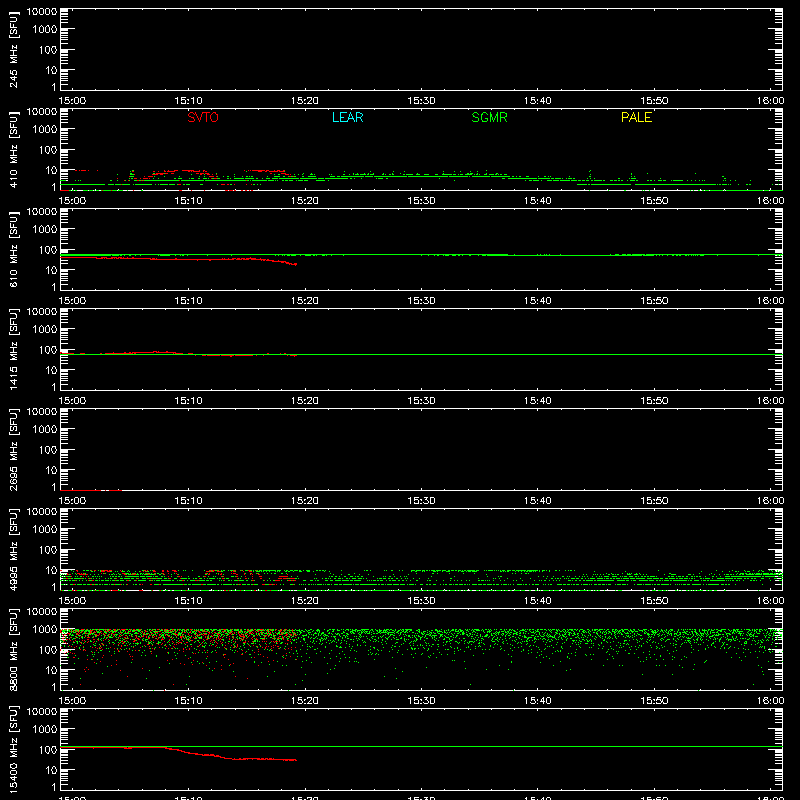
Task: Click 15:20 time label beneath 410 MHz panel
Action: pos(305,201)
